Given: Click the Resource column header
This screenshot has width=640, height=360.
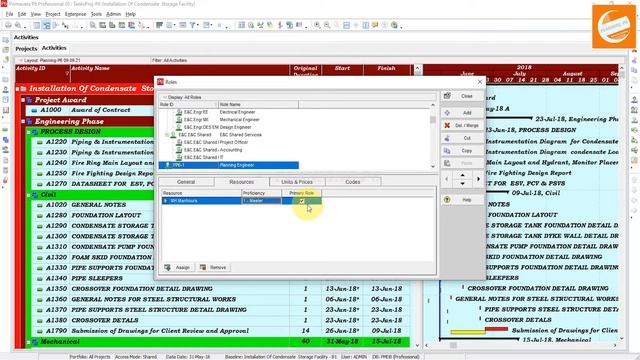Looking at the screenshot, I should point(201,193).
